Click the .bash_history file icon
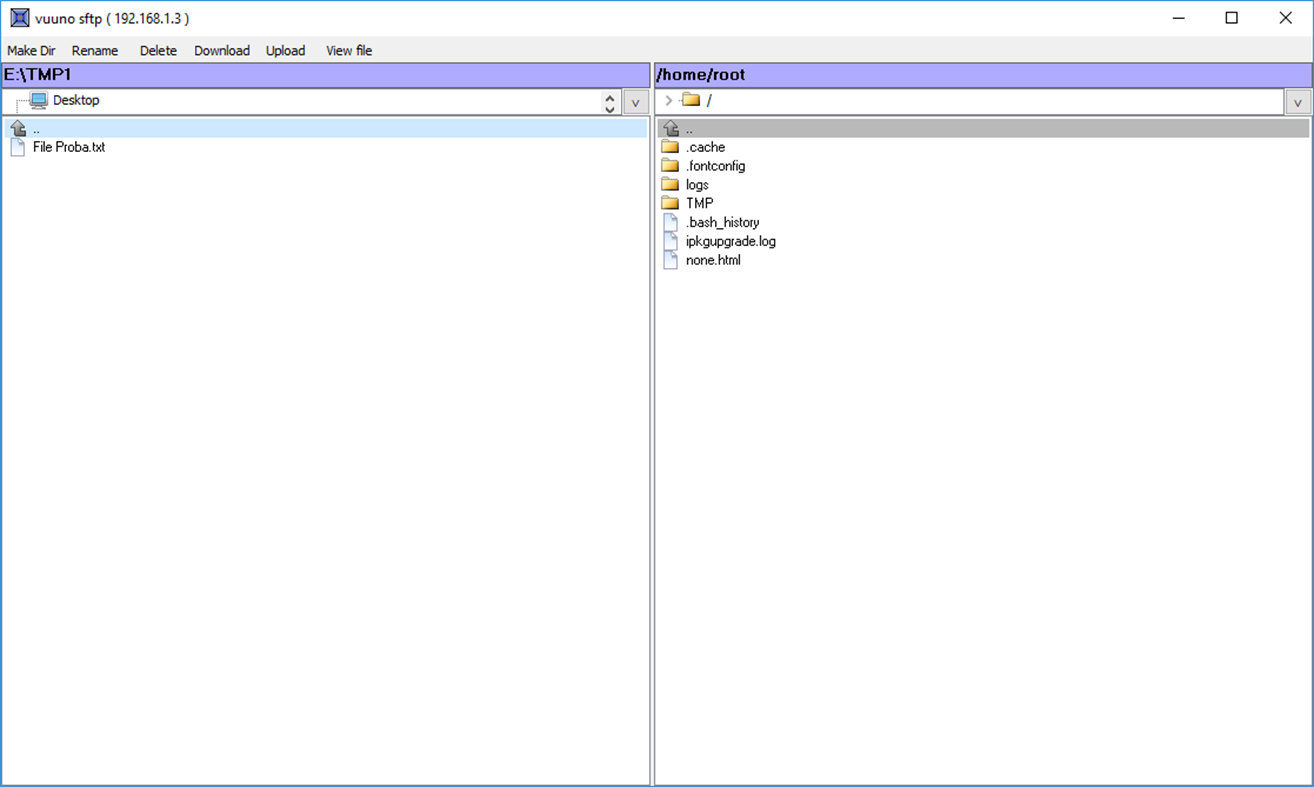Image resolution: width=1314 pixels, height=787 pixels. tap(670, 222)
